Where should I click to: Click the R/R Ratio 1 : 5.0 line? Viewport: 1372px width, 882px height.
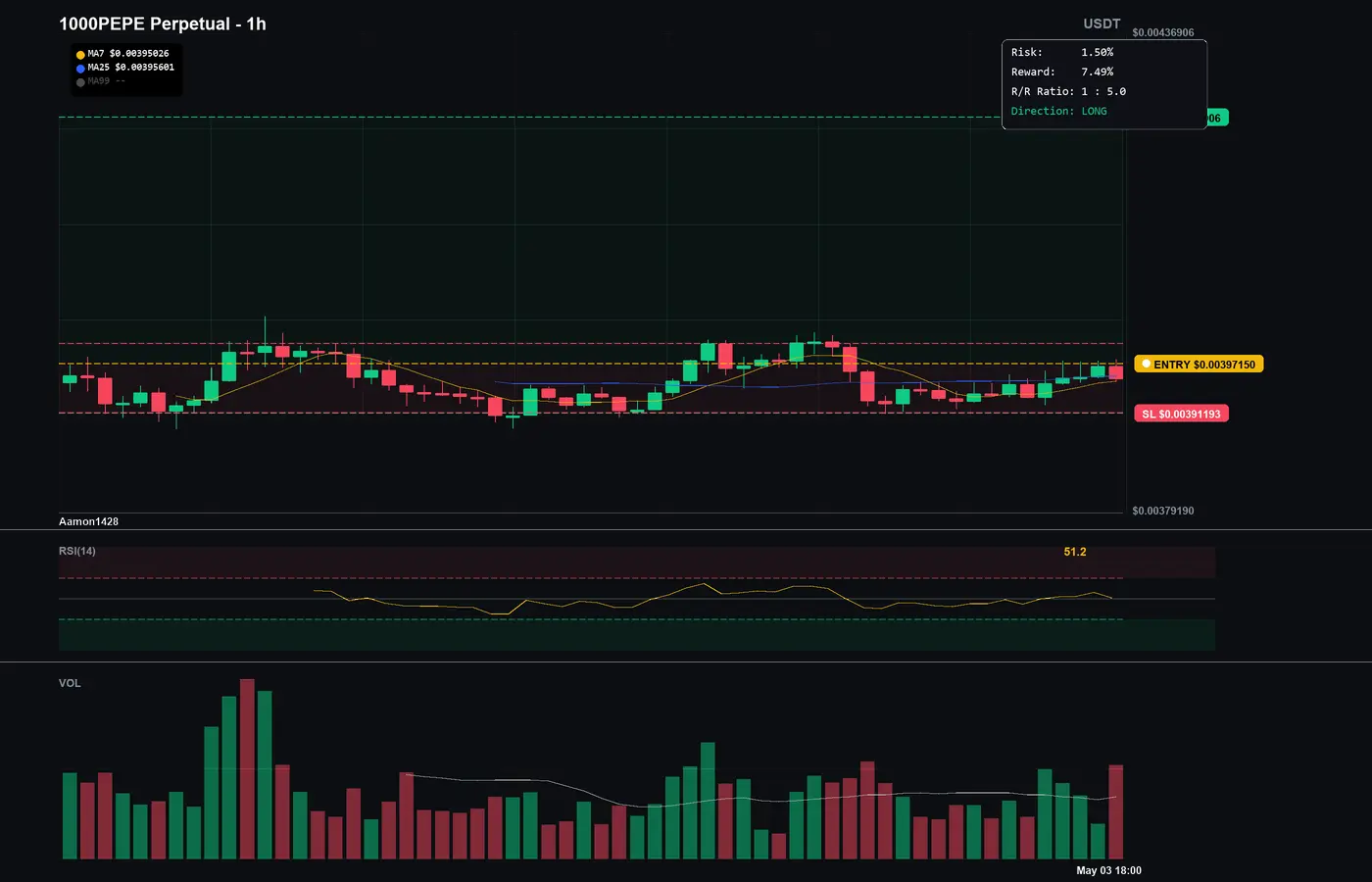point(1069,91)
